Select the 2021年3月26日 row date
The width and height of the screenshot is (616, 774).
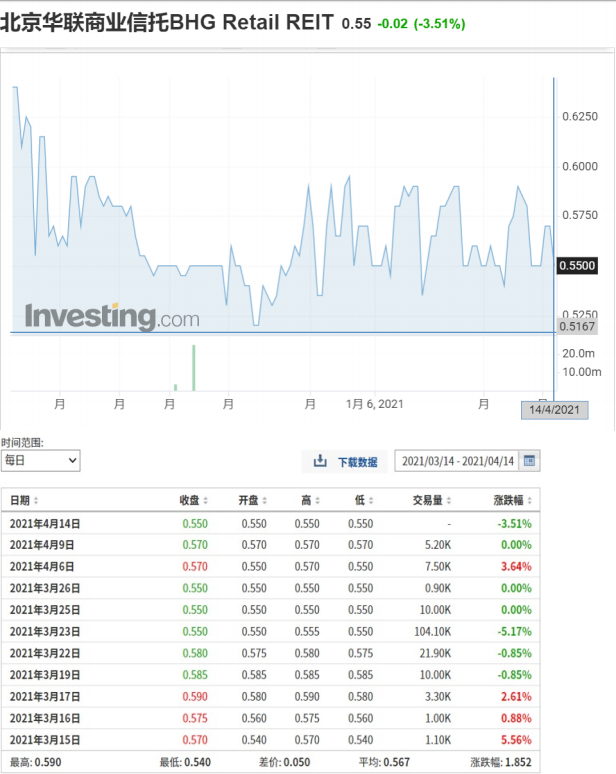click(x=45, y=588)
